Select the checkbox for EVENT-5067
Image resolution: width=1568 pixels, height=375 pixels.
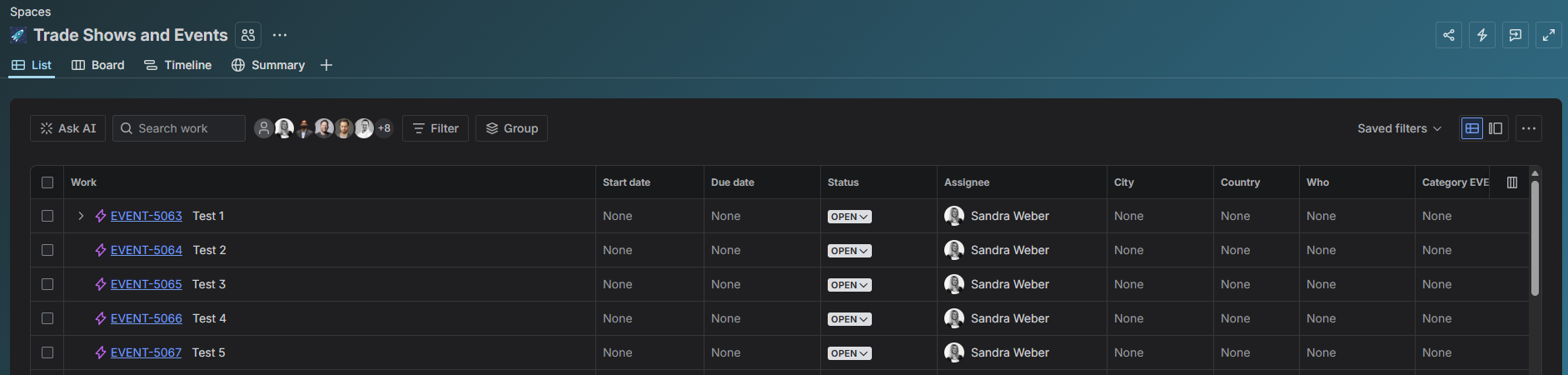coord(47,352)
